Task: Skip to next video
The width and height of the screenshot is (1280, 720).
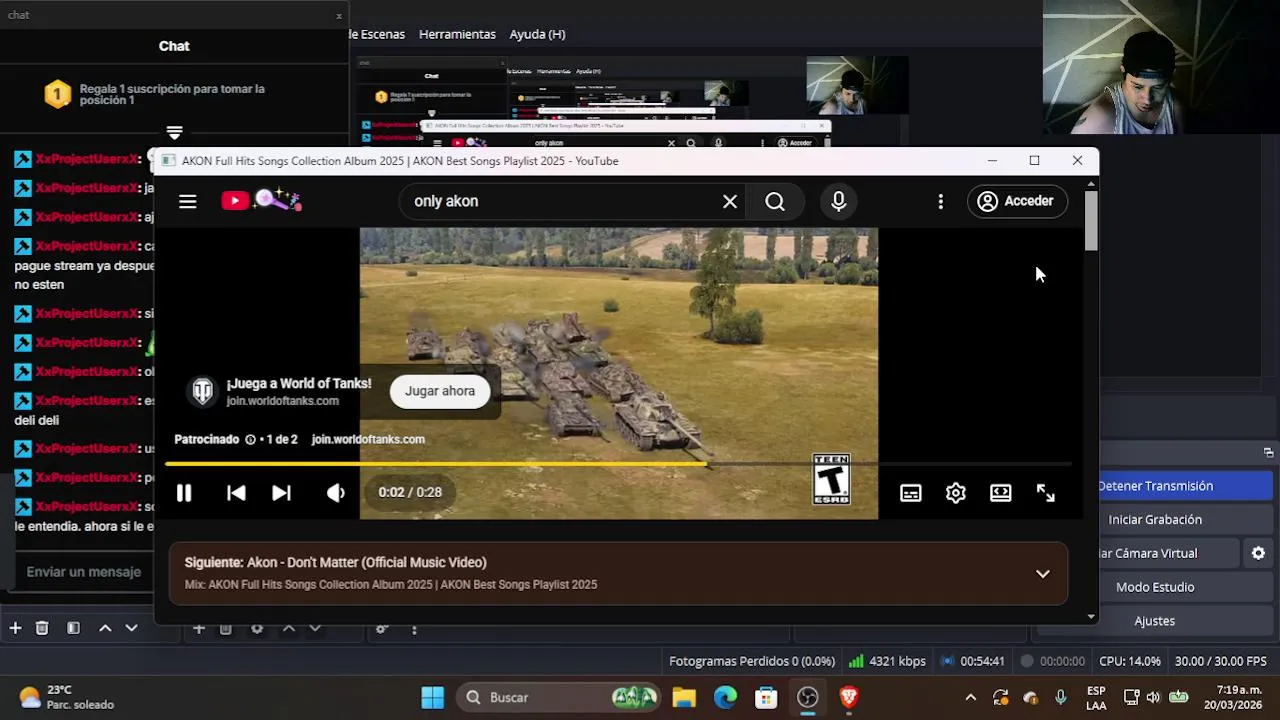Action: click(281, 492)
